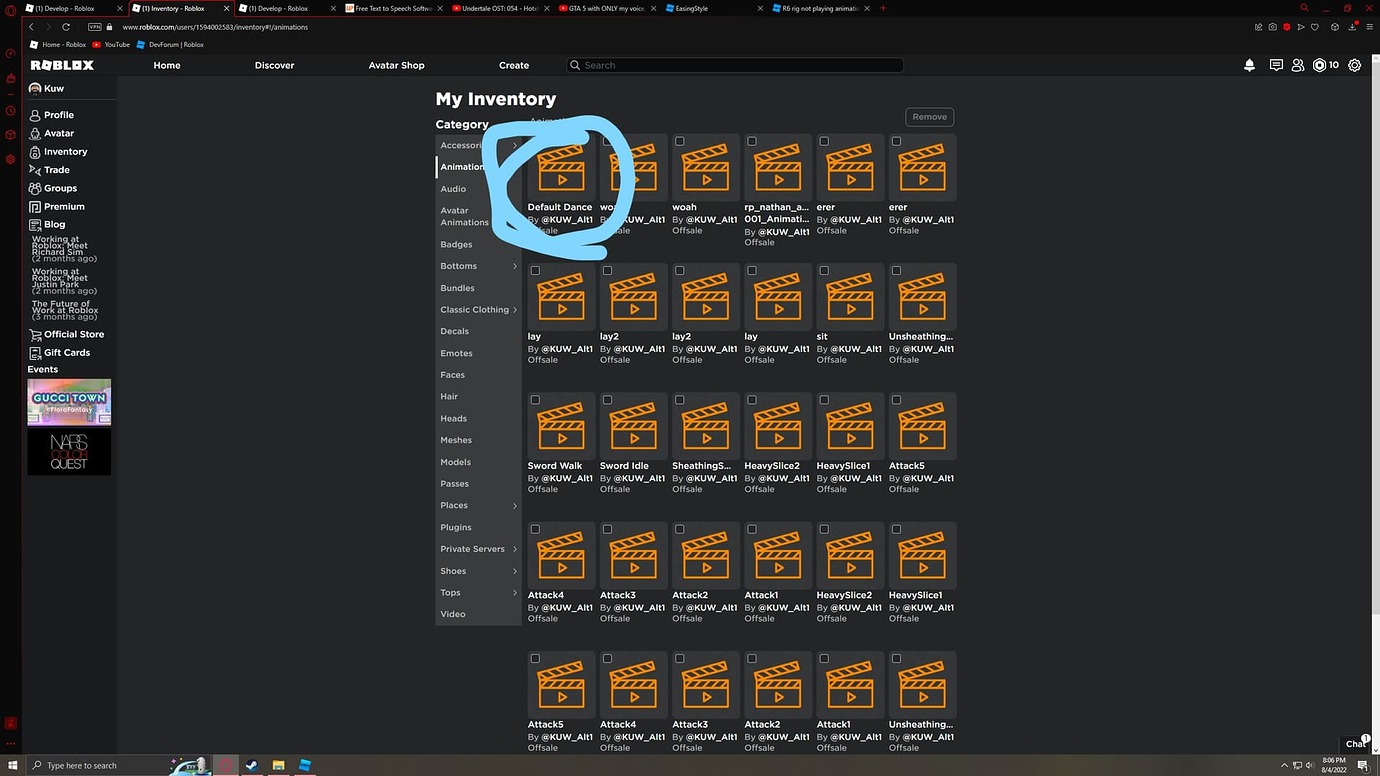This screenshot has height=776, width=1380.
Task: Switch to the Undertale OST browser tab
Action: click(x=502, y=8)
